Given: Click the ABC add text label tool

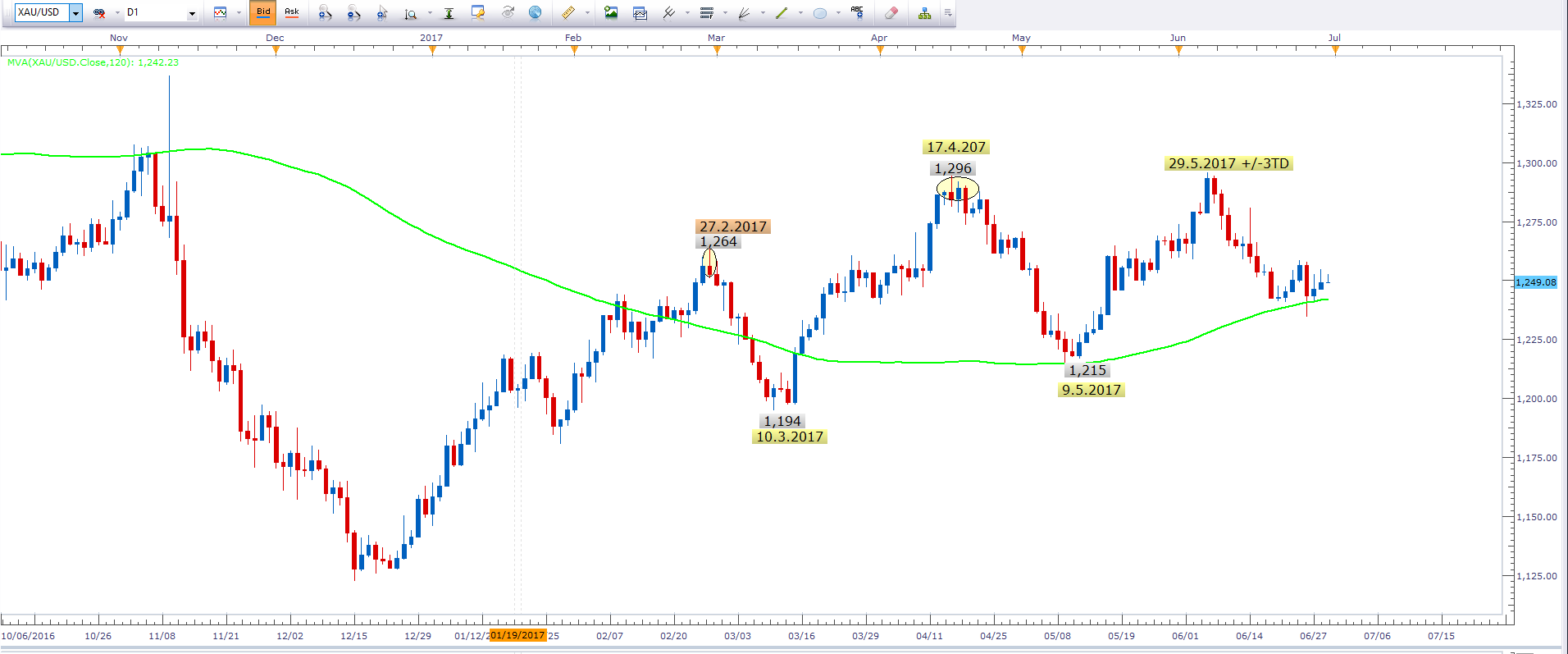Looking at the screenshot, I should click(x=857, y=12).
